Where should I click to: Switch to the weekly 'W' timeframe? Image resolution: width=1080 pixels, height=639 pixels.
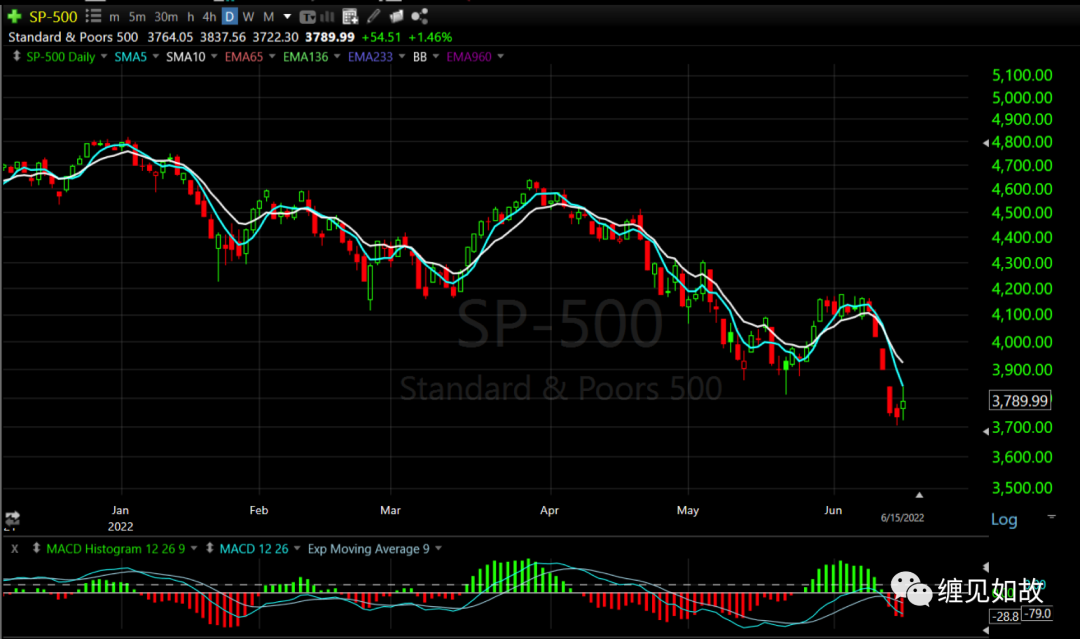[249, 17]
